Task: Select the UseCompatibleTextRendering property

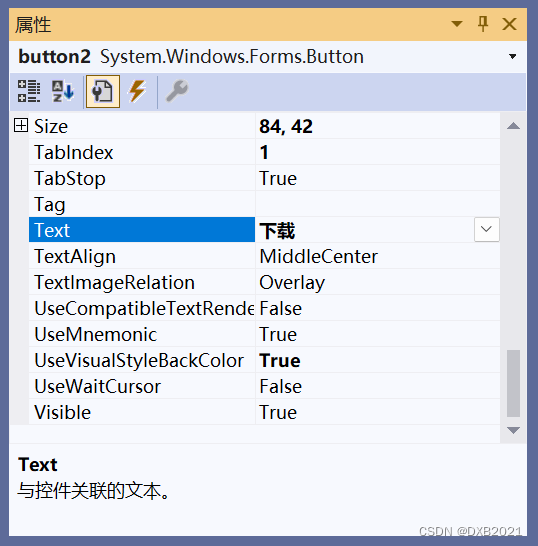Action: click(142, 309)
